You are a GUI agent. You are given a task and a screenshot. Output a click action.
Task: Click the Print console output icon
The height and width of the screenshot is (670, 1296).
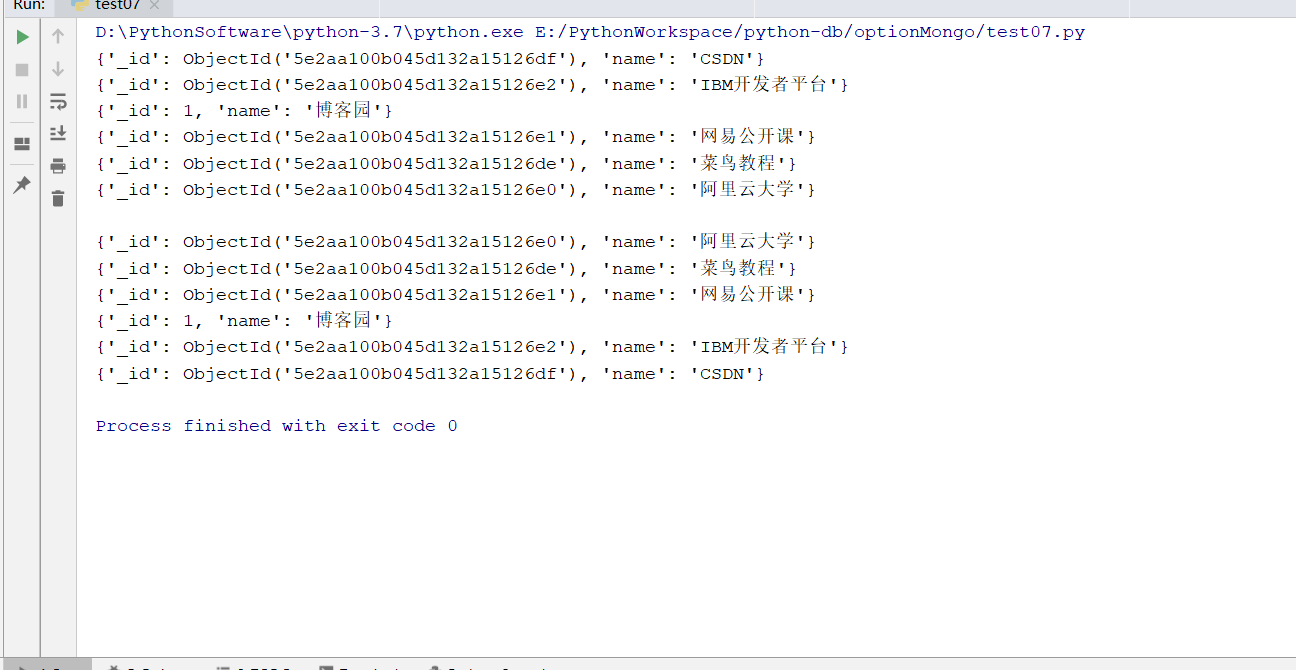(58, 166)
